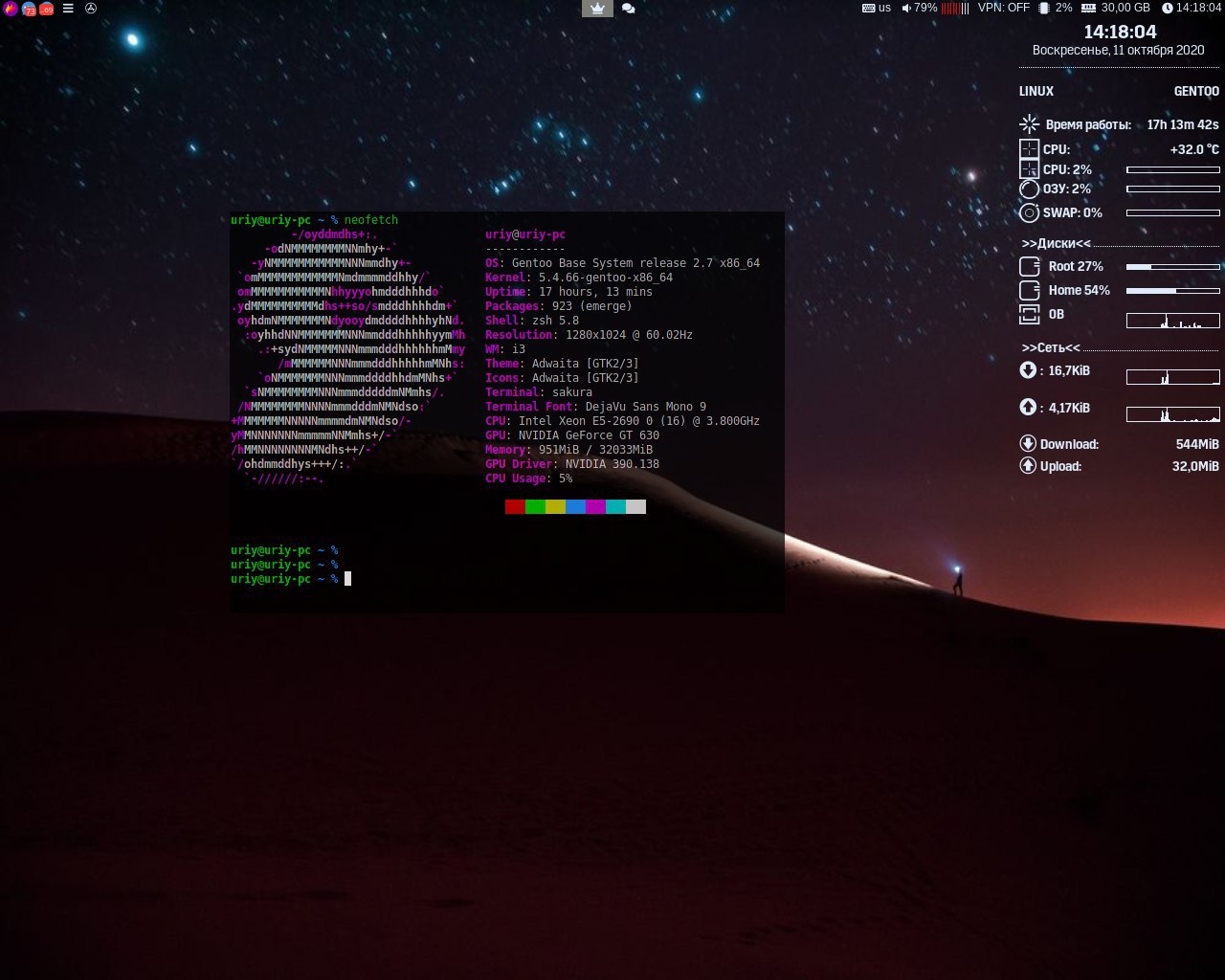Click the Home disk icon
Viewport: 1225px width, 980px height.
(1029, 290)
